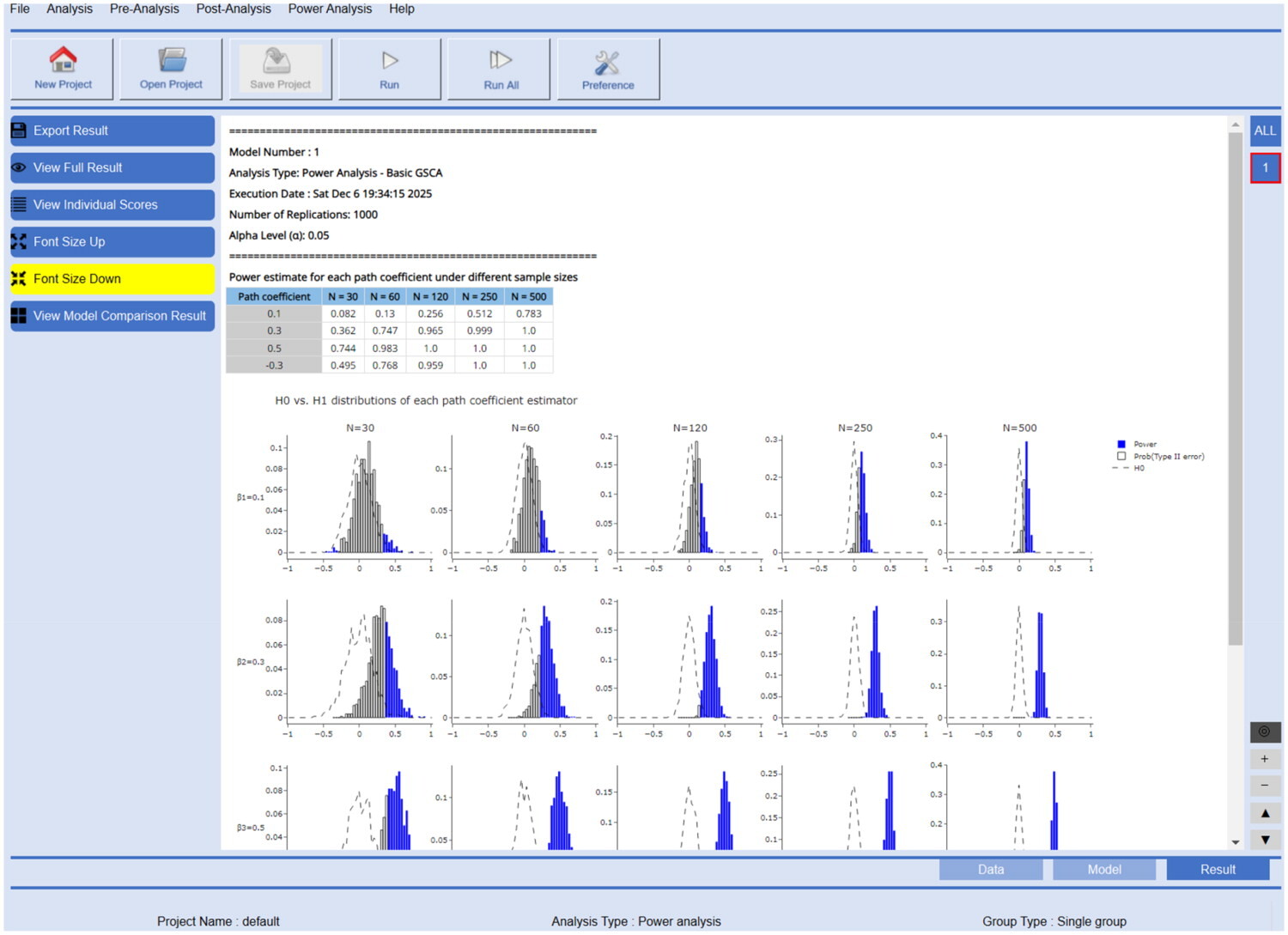The image size is (1288, 935).
Task: Click Export Result in sidebar
Action: click(112, 131)
